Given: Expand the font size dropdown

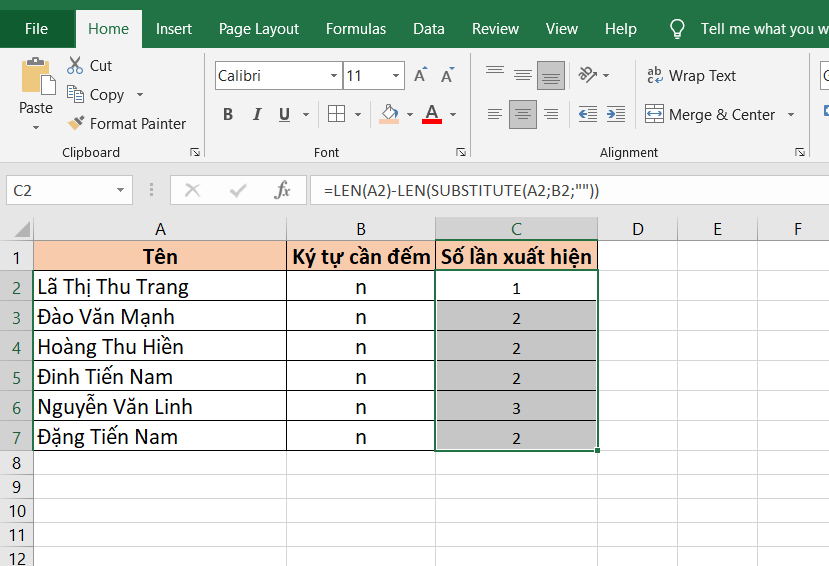Looking at the screenshot, I should coord(397,76).
